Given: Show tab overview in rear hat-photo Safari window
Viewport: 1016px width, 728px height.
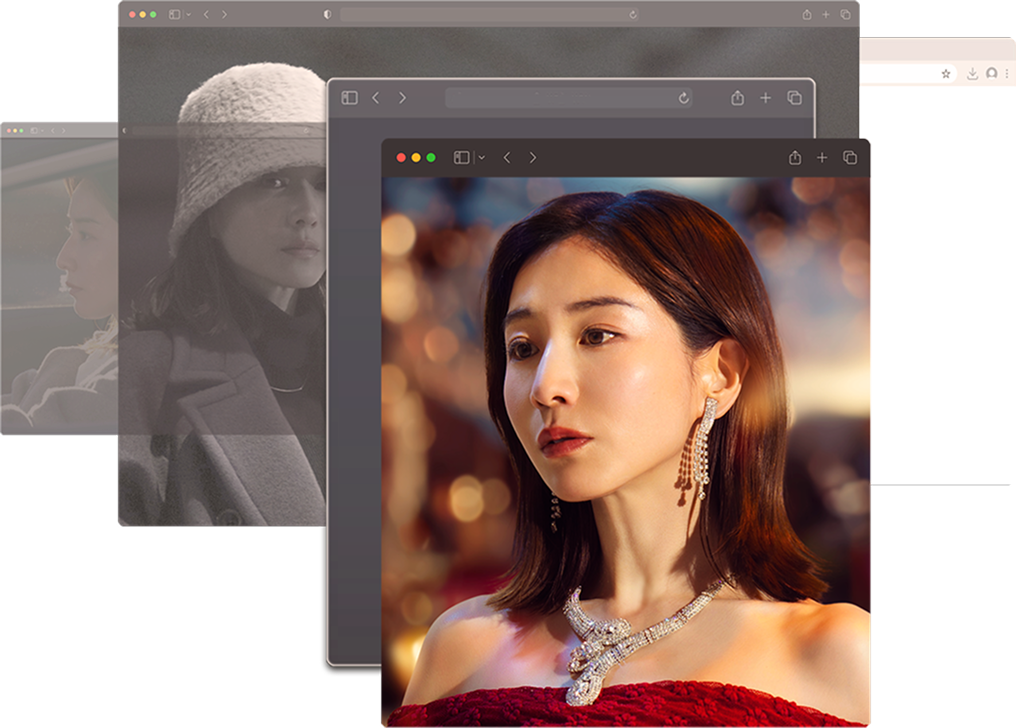Looking at the screenshot, I should click(846, 14).
